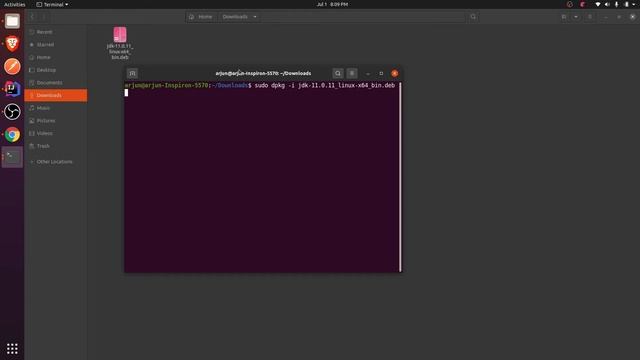
Task: Open the terminal hamburger menu
Action: 352,73
